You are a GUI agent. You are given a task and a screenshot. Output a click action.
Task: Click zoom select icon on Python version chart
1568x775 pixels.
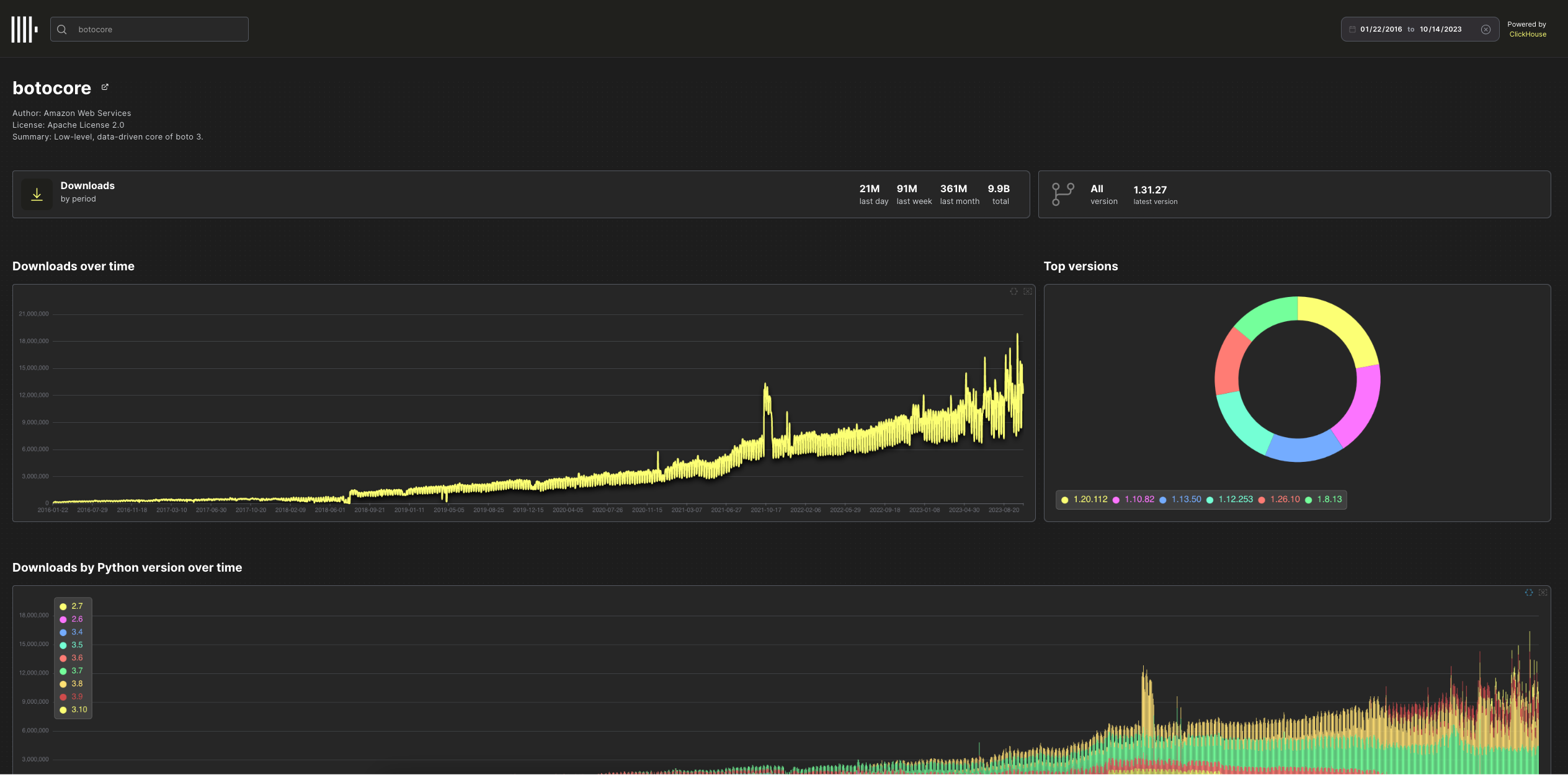pos(1528,593)
